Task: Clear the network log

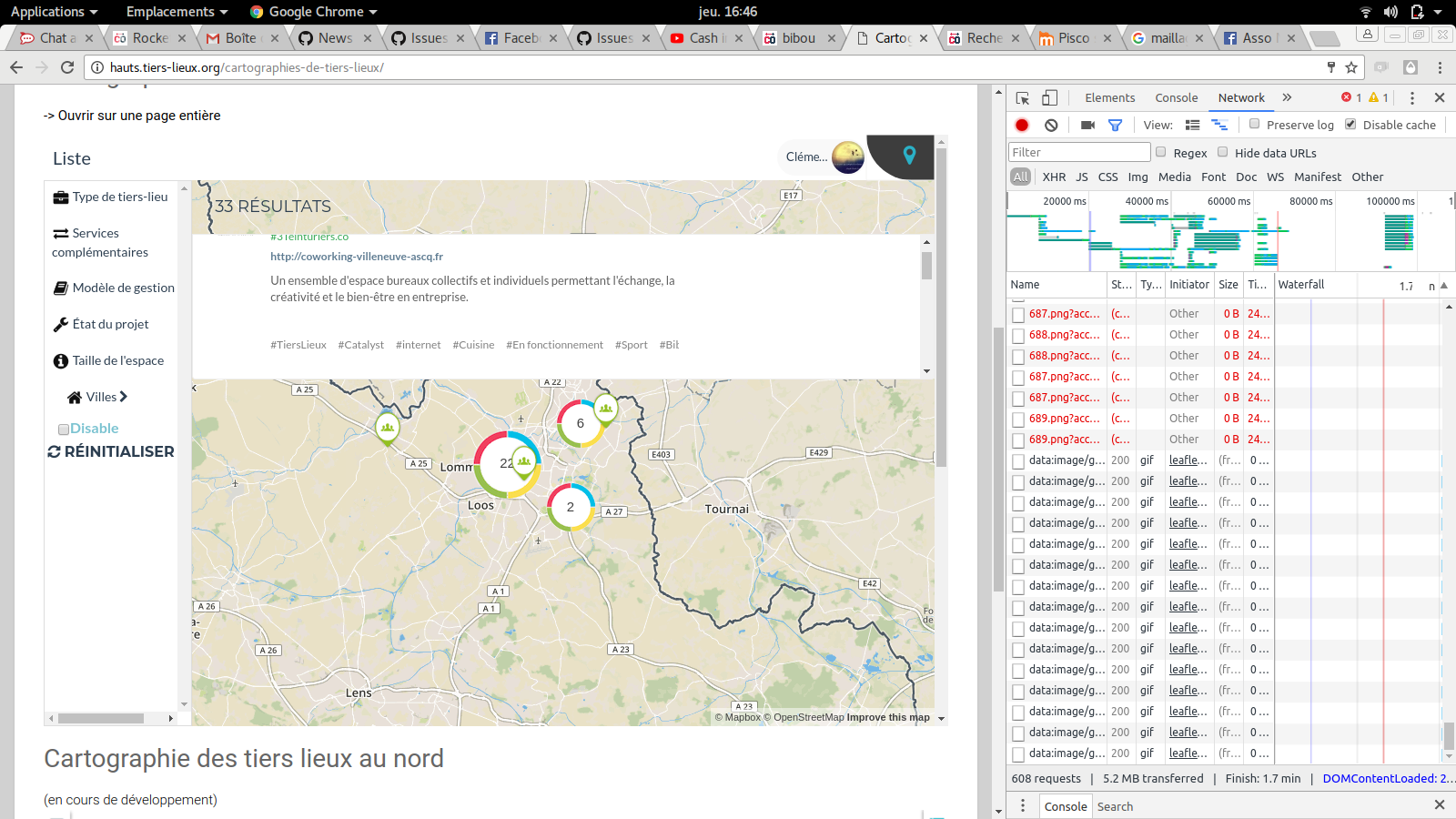Action: tap(1051, 126)
